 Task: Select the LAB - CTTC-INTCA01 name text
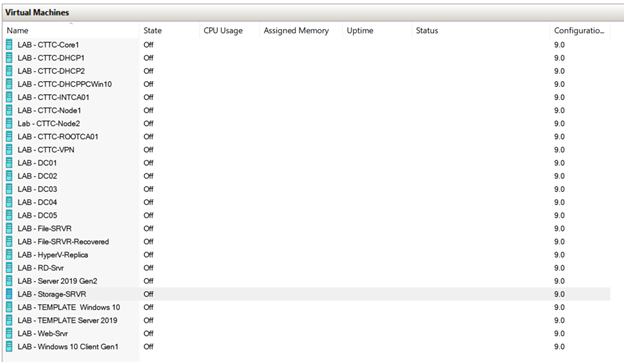point(53,97)
